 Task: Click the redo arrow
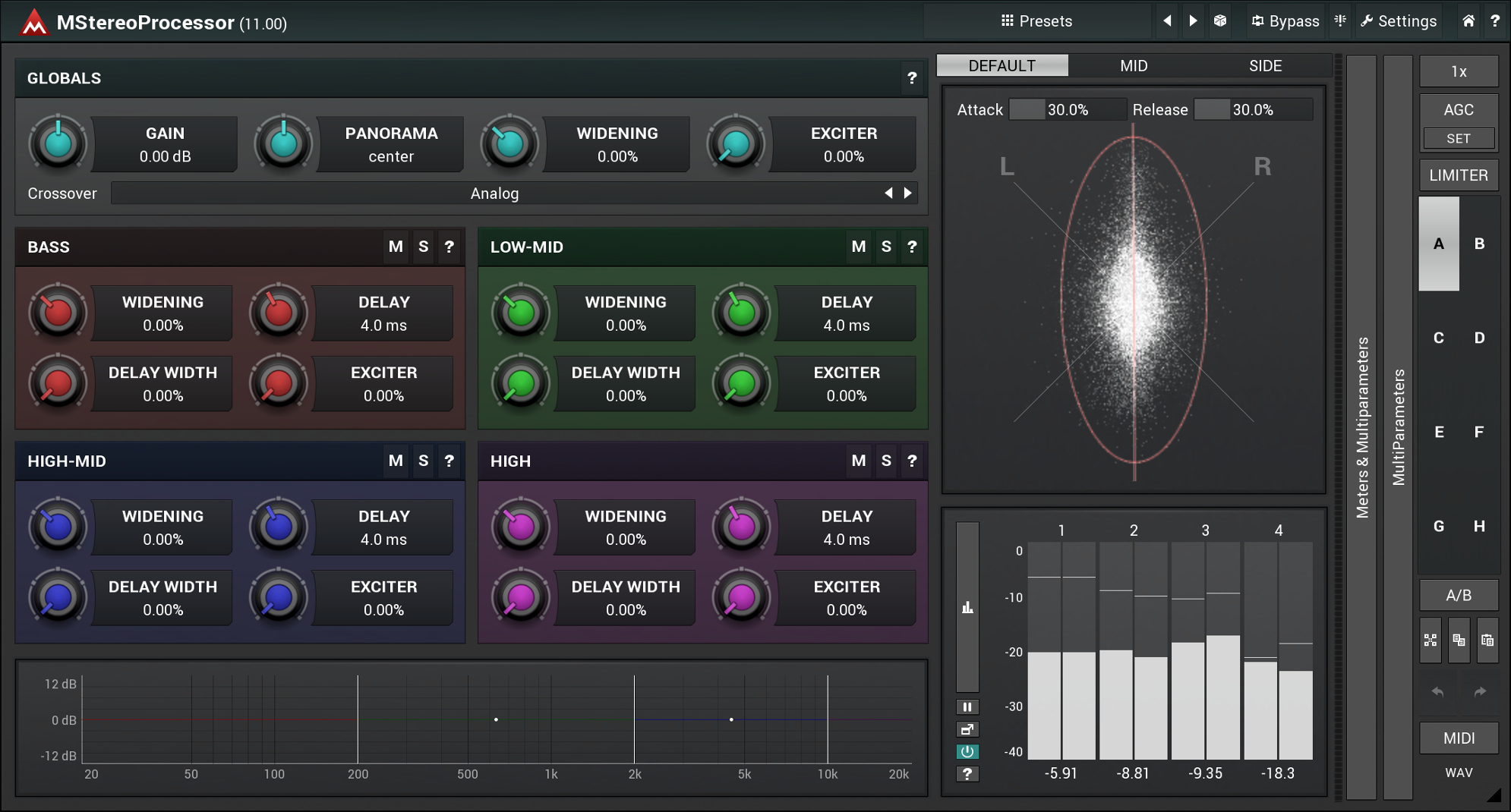(x=1480, y=691)
